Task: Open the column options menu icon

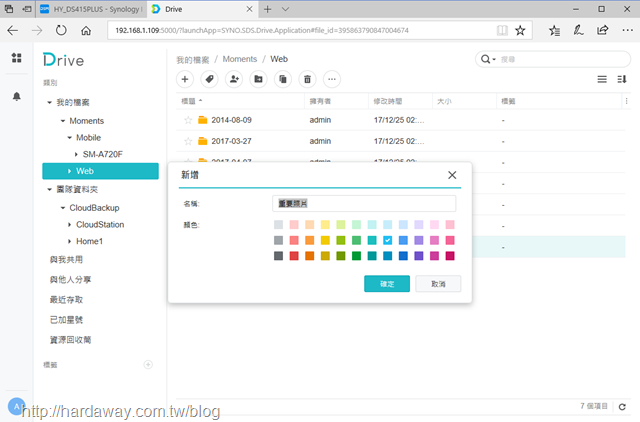Action: [626, 101]
